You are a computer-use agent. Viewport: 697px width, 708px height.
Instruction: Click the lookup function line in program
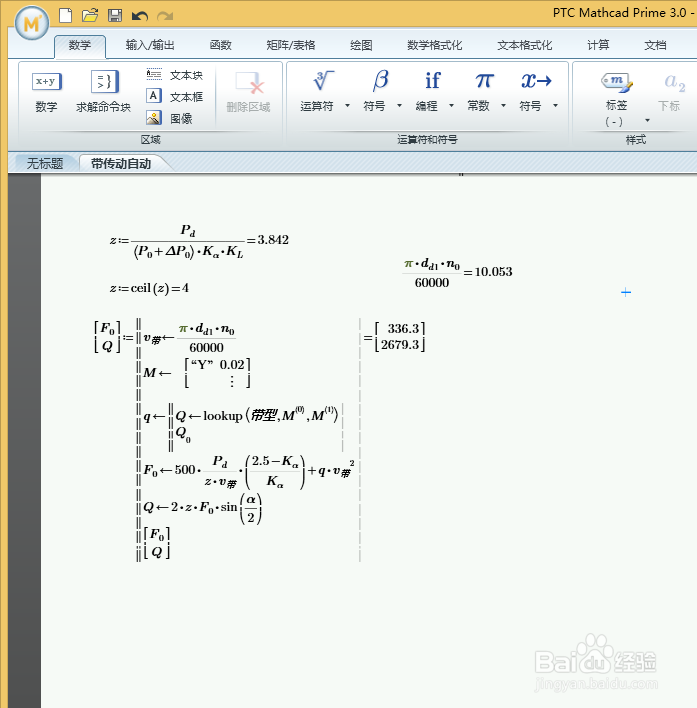(x=256, y=415)
